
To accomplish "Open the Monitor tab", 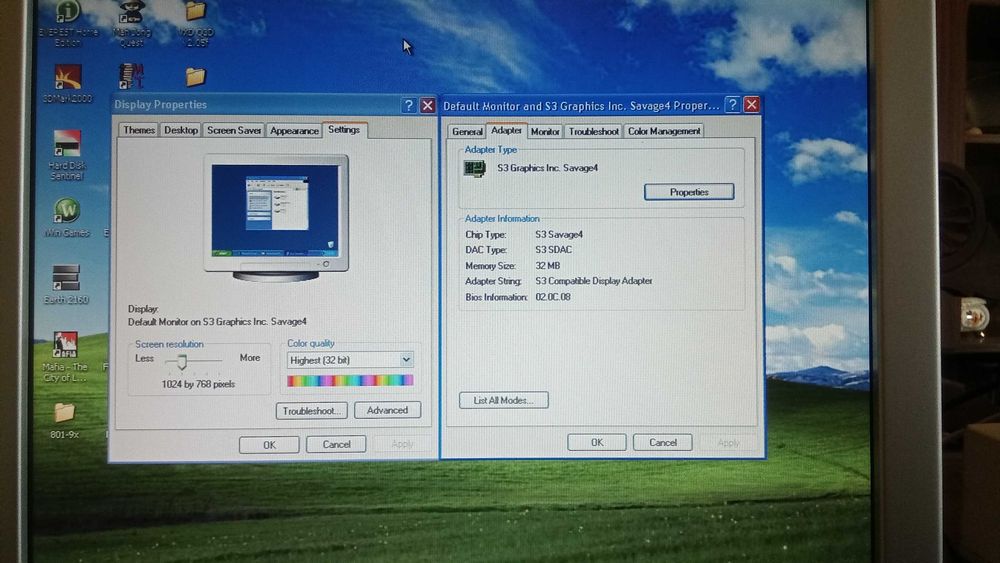I will pos(545,131).
